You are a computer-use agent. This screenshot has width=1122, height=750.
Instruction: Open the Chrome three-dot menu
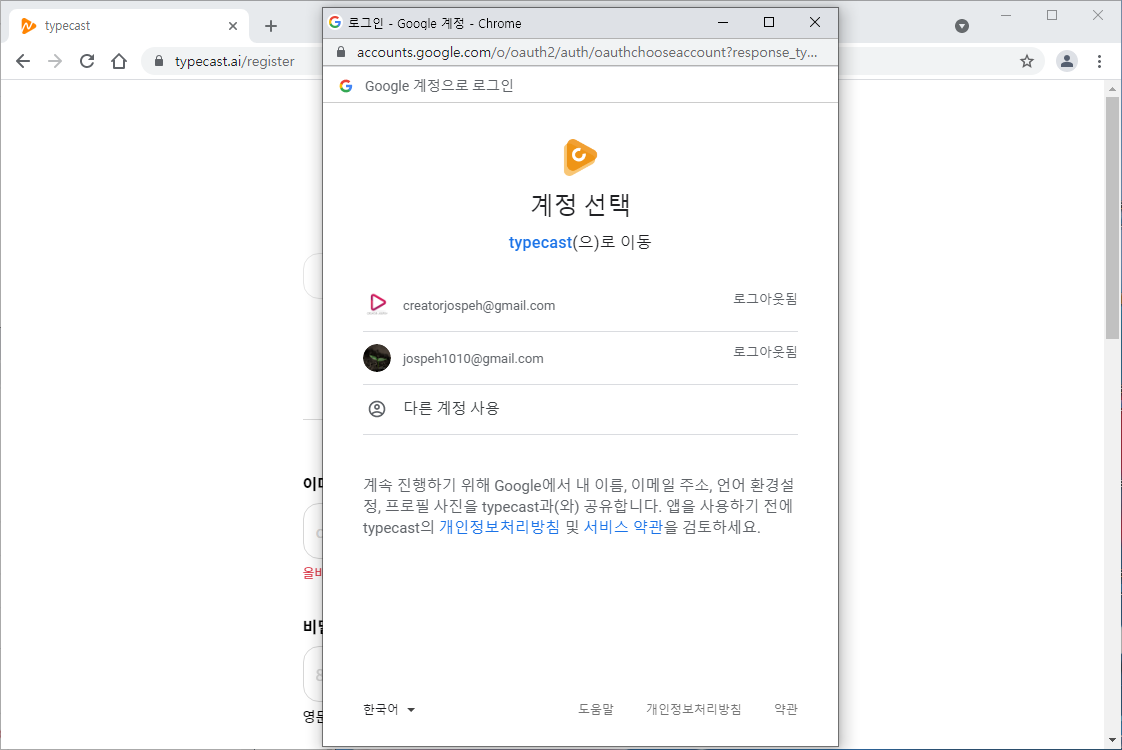tap(1100, 61)
